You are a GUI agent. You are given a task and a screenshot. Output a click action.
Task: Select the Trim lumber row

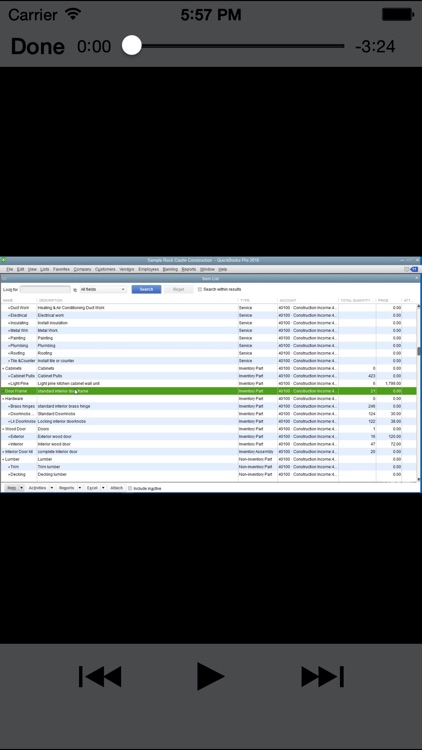click(208, 467)
